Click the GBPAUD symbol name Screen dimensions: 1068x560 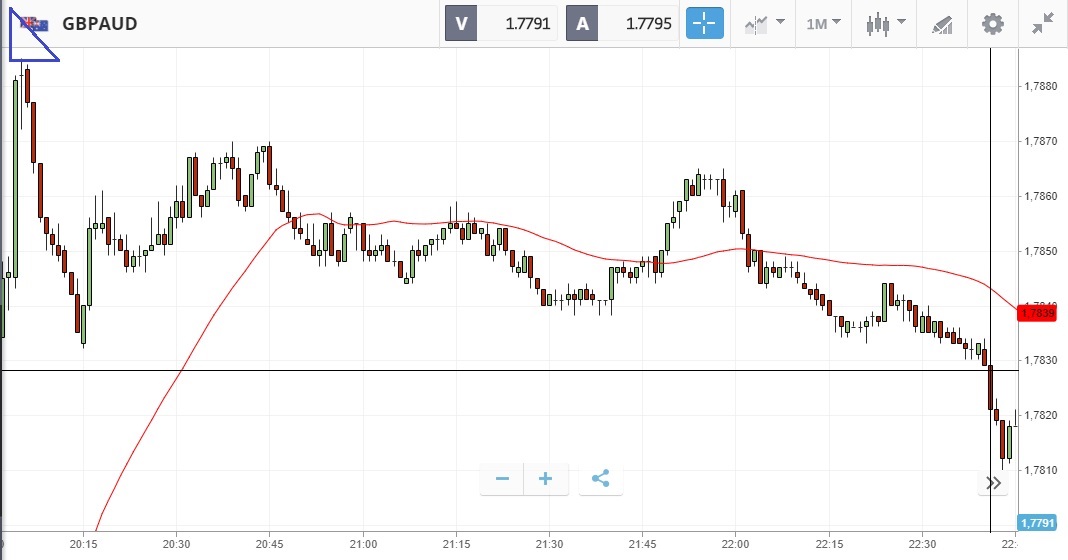[99, 24]
